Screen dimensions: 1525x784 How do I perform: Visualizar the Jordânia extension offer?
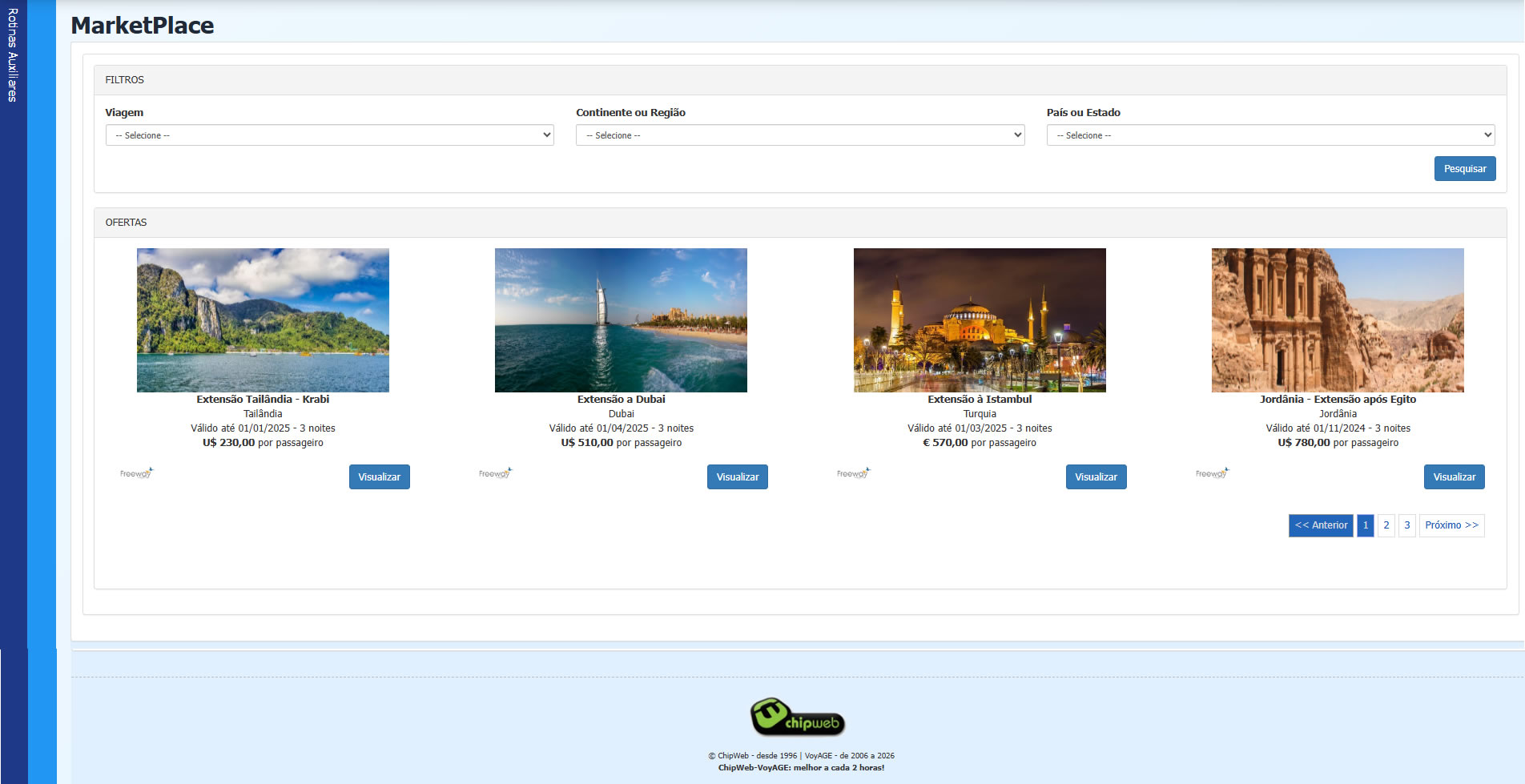click(1454, 477)
